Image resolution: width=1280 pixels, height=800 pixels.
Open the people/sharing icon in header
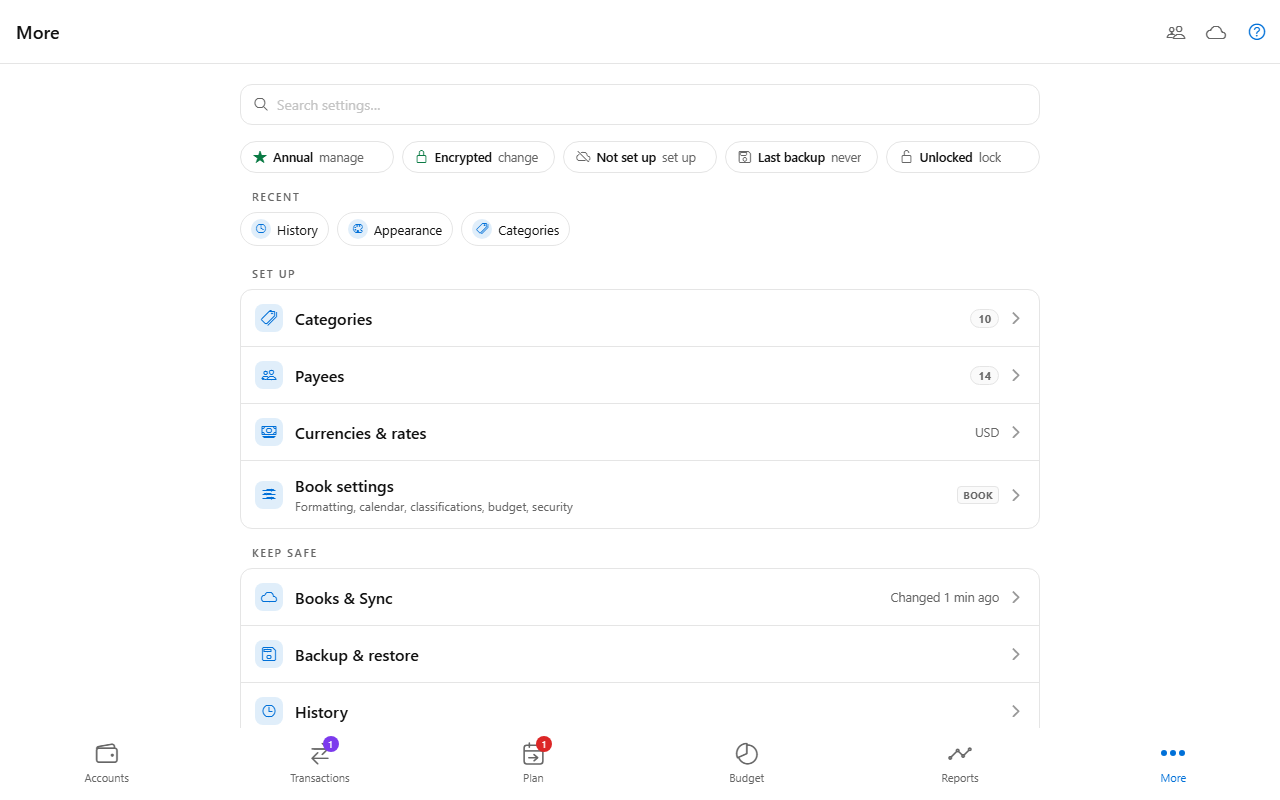1176,32
